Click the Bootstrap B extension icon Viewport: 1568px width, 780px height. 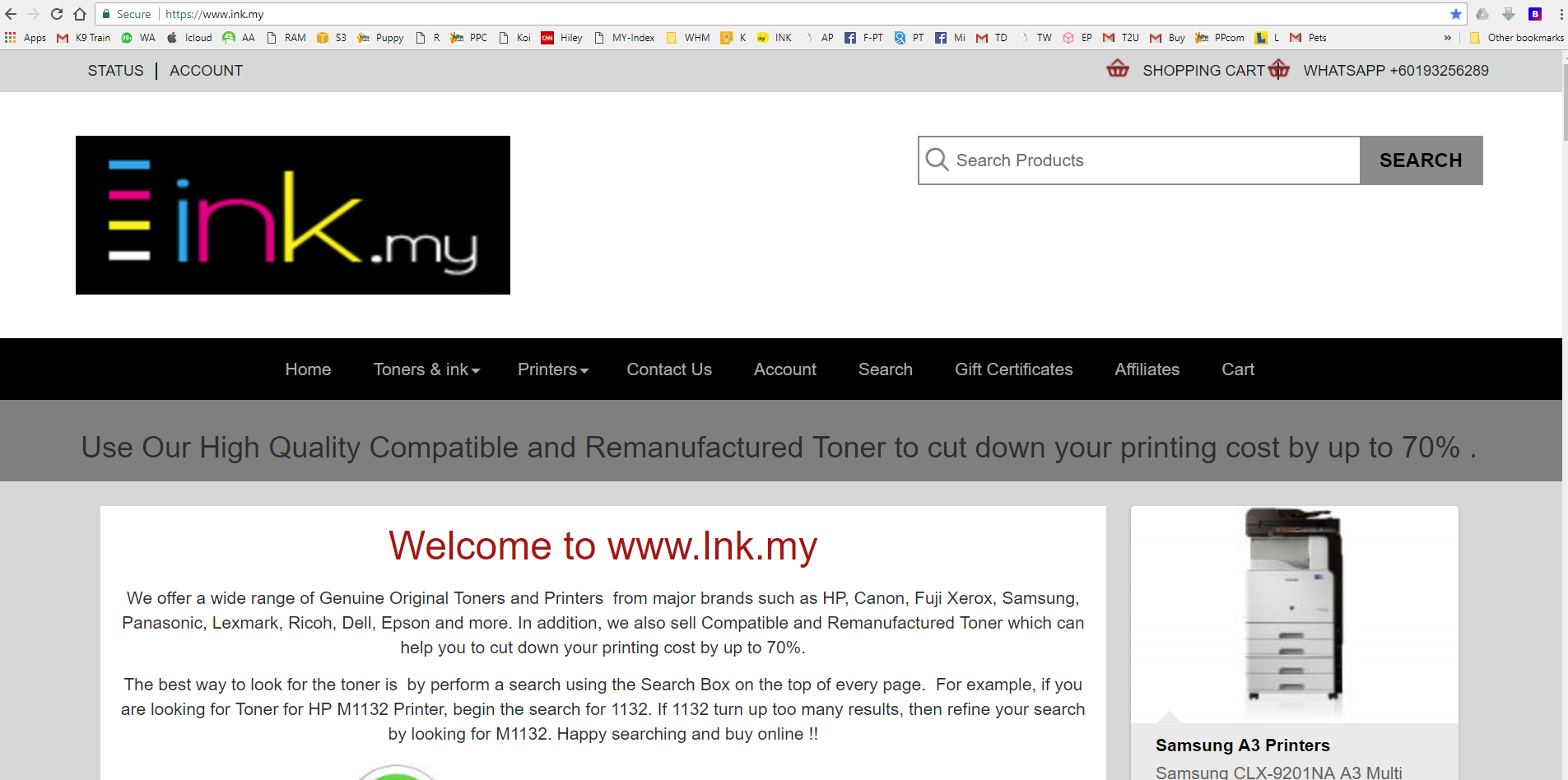click(1535, 14)
